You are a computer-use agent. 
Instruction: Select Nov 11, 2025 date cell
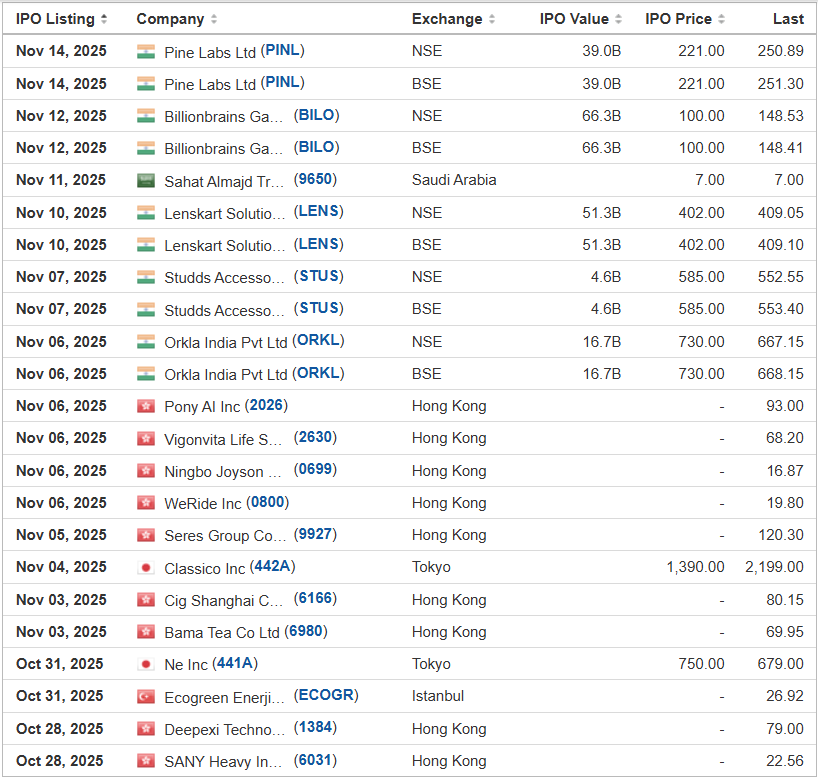tap(61, 181)
